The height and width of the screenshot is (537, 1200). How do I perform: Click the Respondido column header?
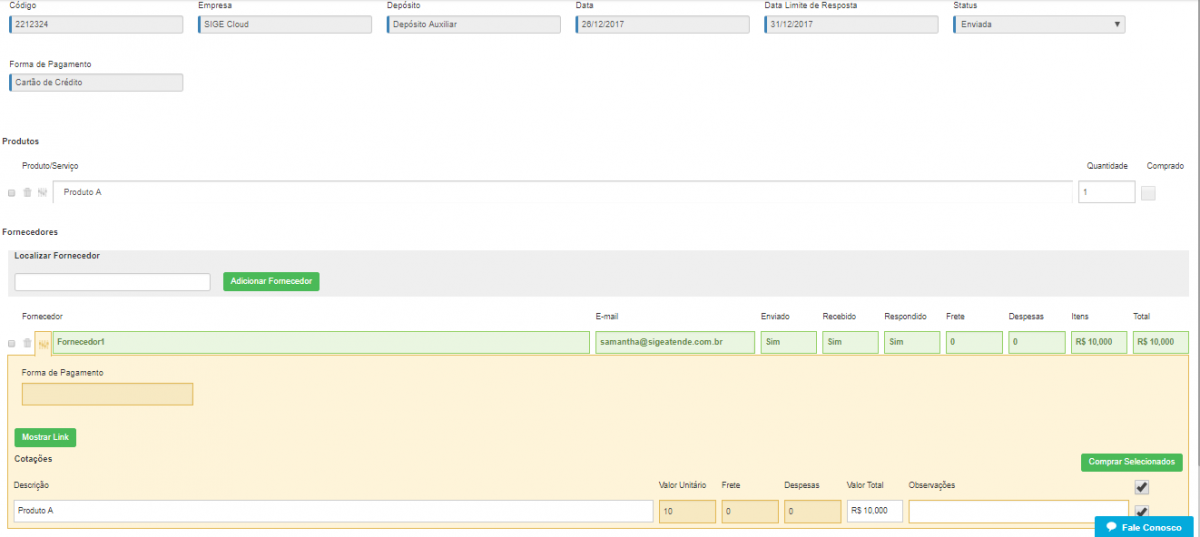[906, 316]
